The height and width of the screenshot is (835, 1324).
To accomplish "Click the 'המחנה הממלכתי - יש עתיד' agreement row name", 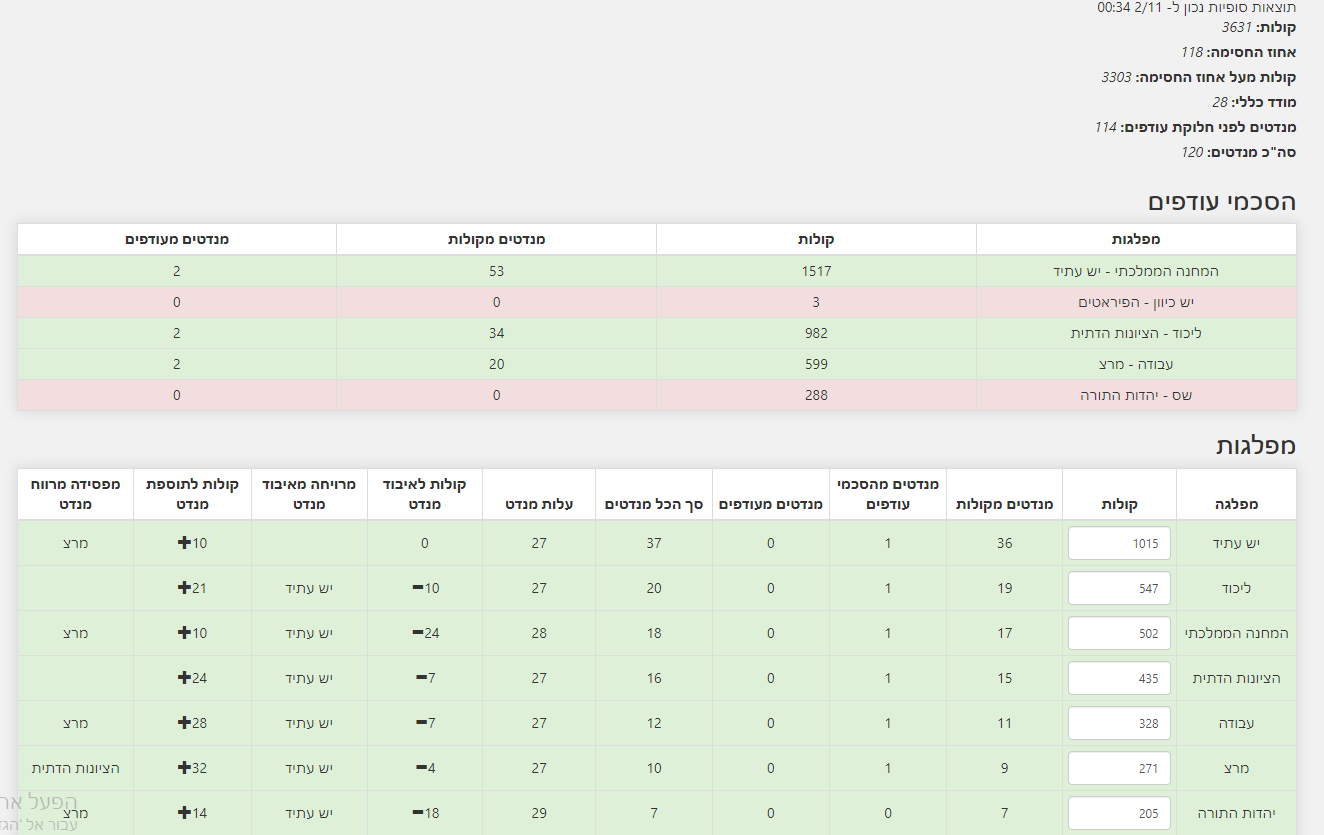I will (x=1136, y=271).
